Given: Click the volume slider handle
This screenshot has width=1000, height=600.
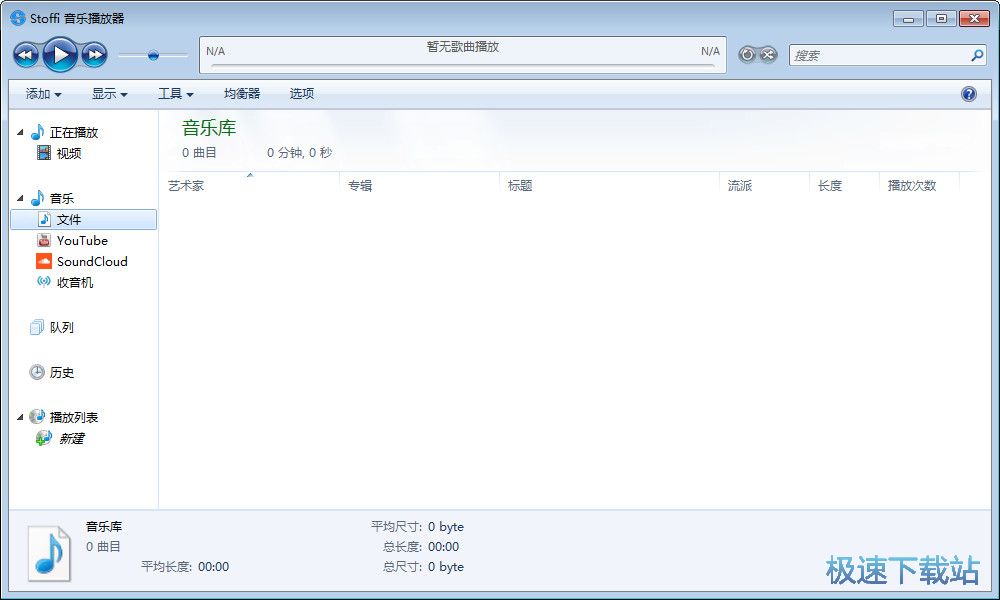Looking at the screenshot, I should pyautogui.click(x=153, y=55).
